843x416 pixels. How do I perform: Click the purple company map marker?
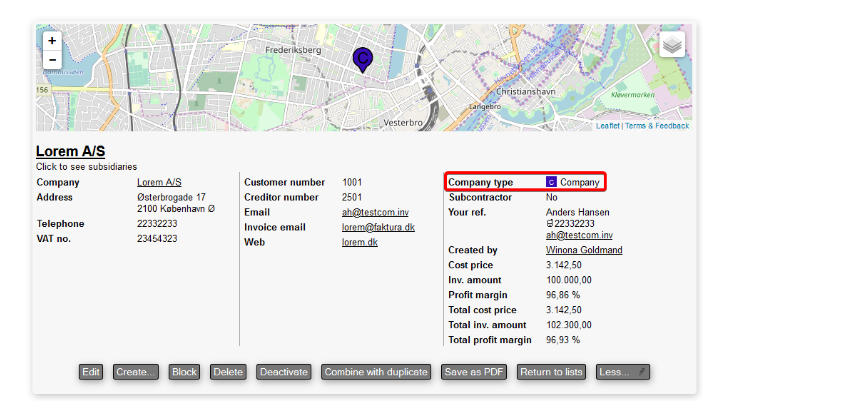pos(363,60)
